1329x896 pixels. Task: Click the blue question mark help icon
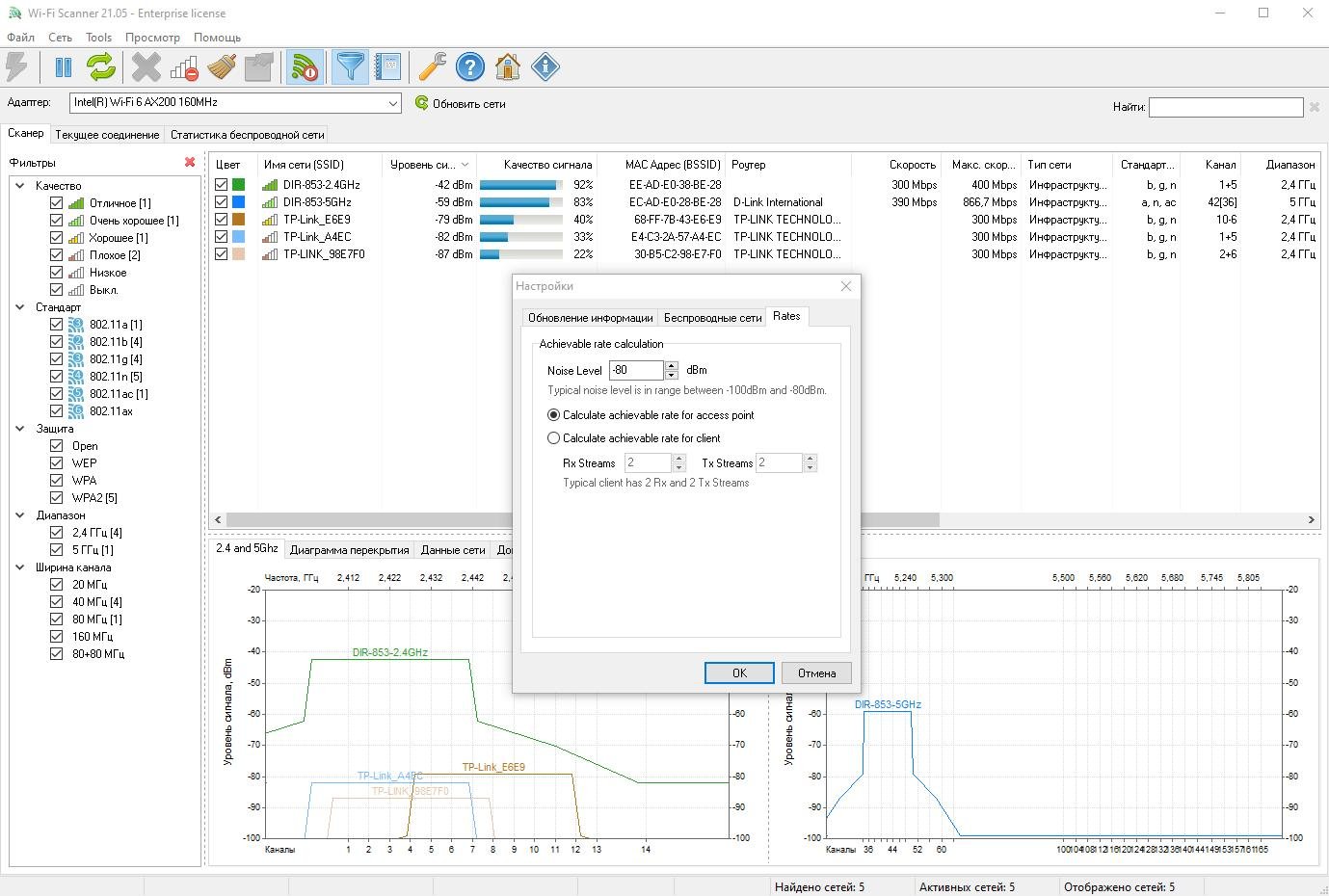(x=470, y=67)
